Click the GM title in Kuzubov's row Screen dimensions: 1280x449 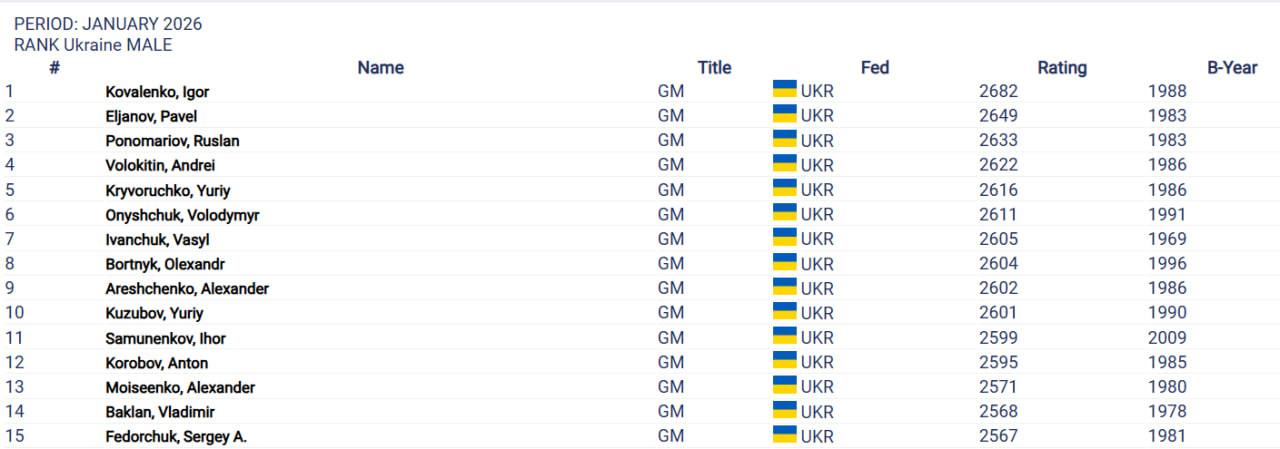pos(671,313)
